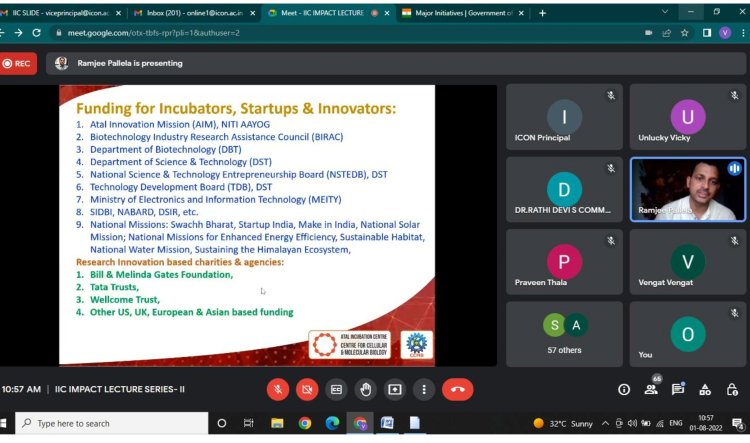This screenshot has width=750, height=443.
Task: Share this page icon
Action: tap(667, 33)
